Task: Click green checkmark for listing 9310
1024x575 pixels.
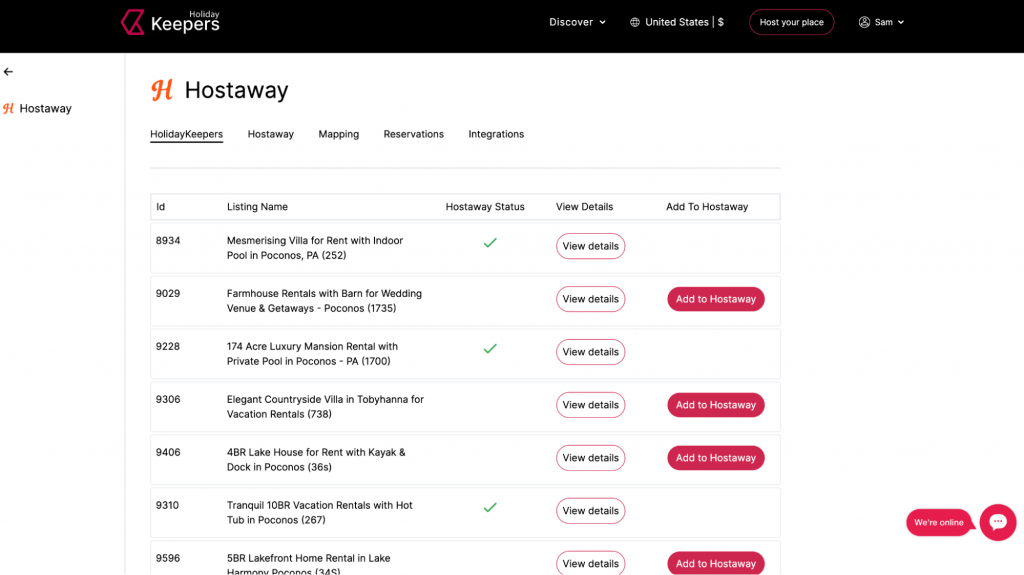Action: coord(490,508)
